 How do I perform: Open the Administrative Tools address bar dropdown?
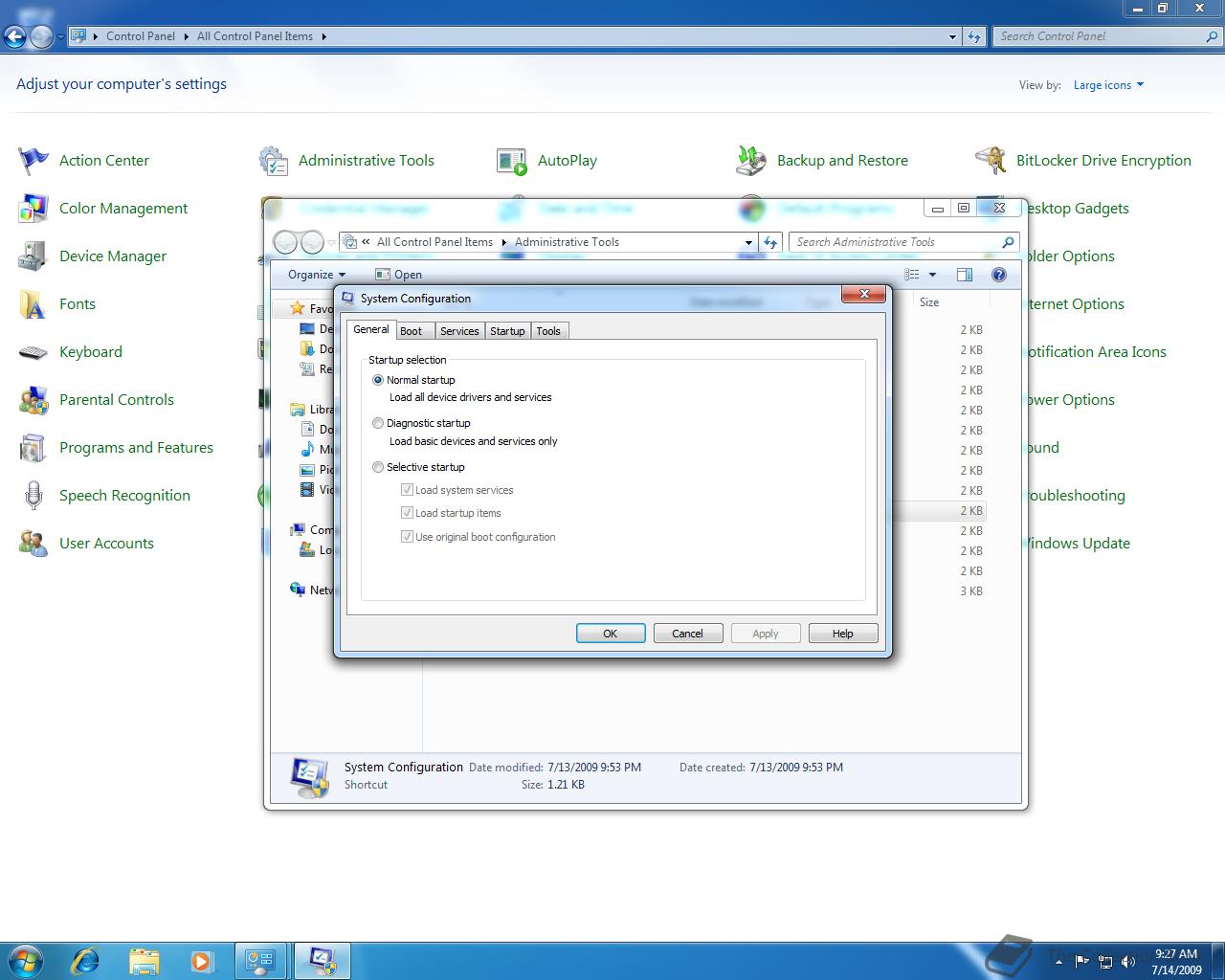point(748,242)
